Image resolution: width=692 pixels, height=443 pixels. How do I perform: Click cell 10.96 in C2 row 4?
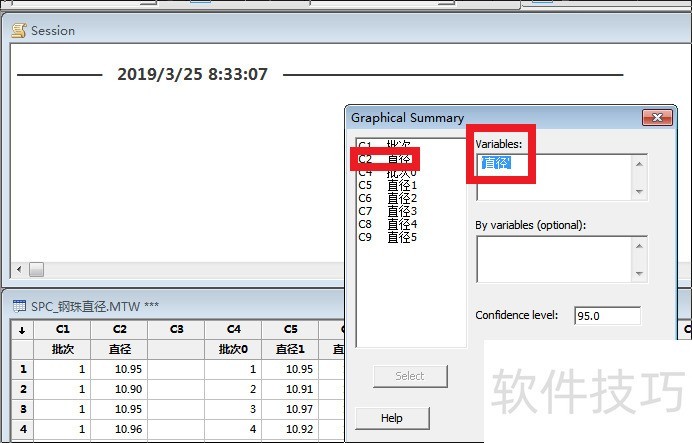[x=119, y=429]
